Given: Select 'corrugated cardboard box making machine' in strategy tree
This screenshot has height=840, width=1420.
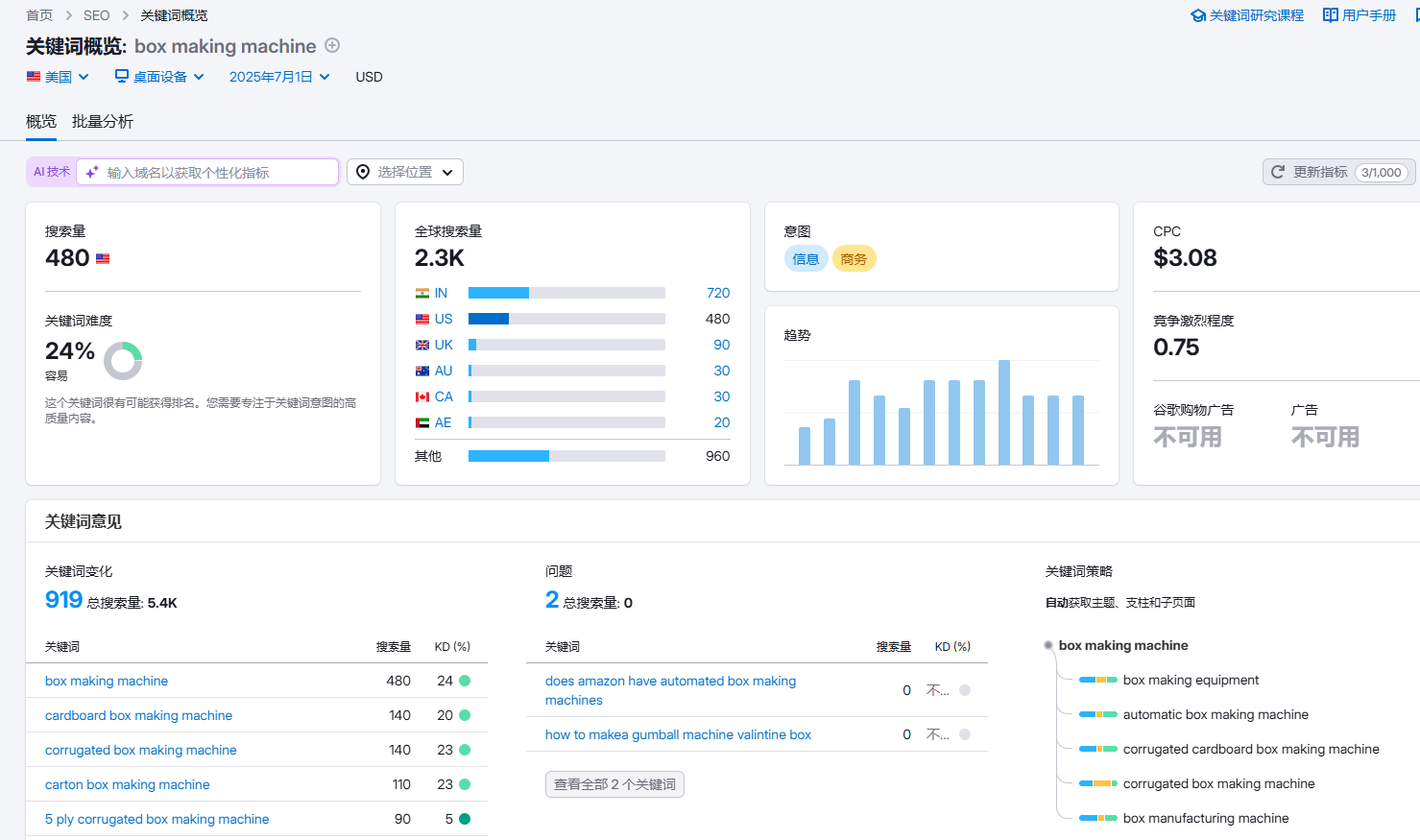Looking at the screenshot, I should (x=1251, y=749).
